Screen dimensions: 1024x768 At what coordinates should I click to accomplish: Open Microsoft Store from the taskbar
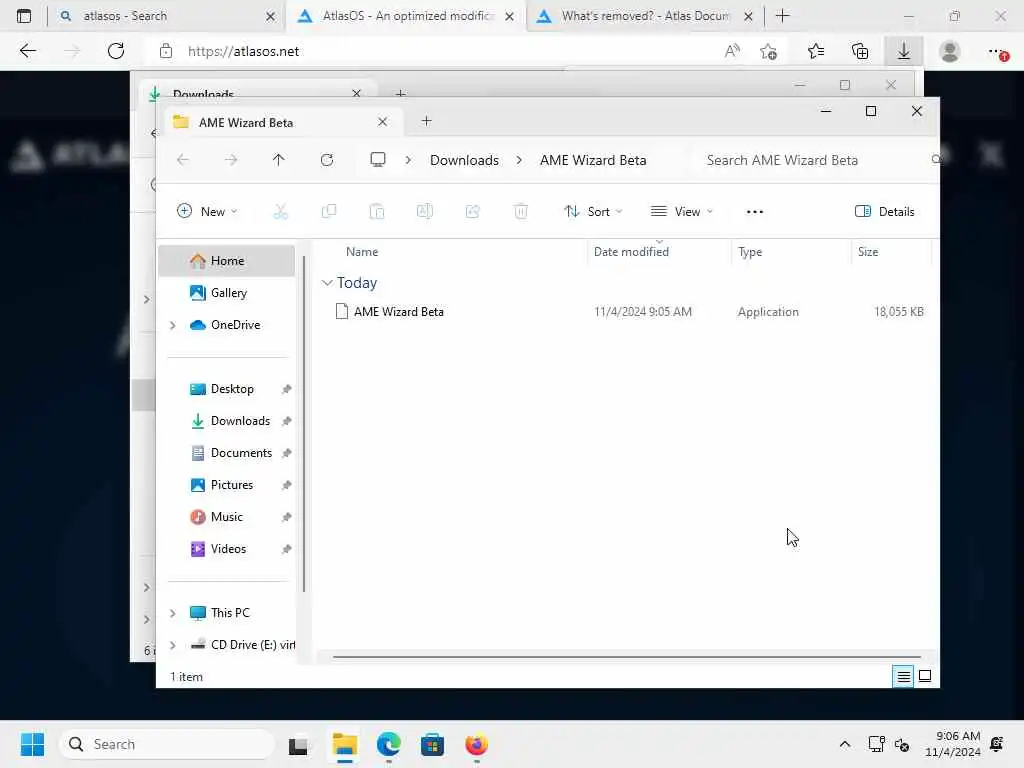click(432, 744)
